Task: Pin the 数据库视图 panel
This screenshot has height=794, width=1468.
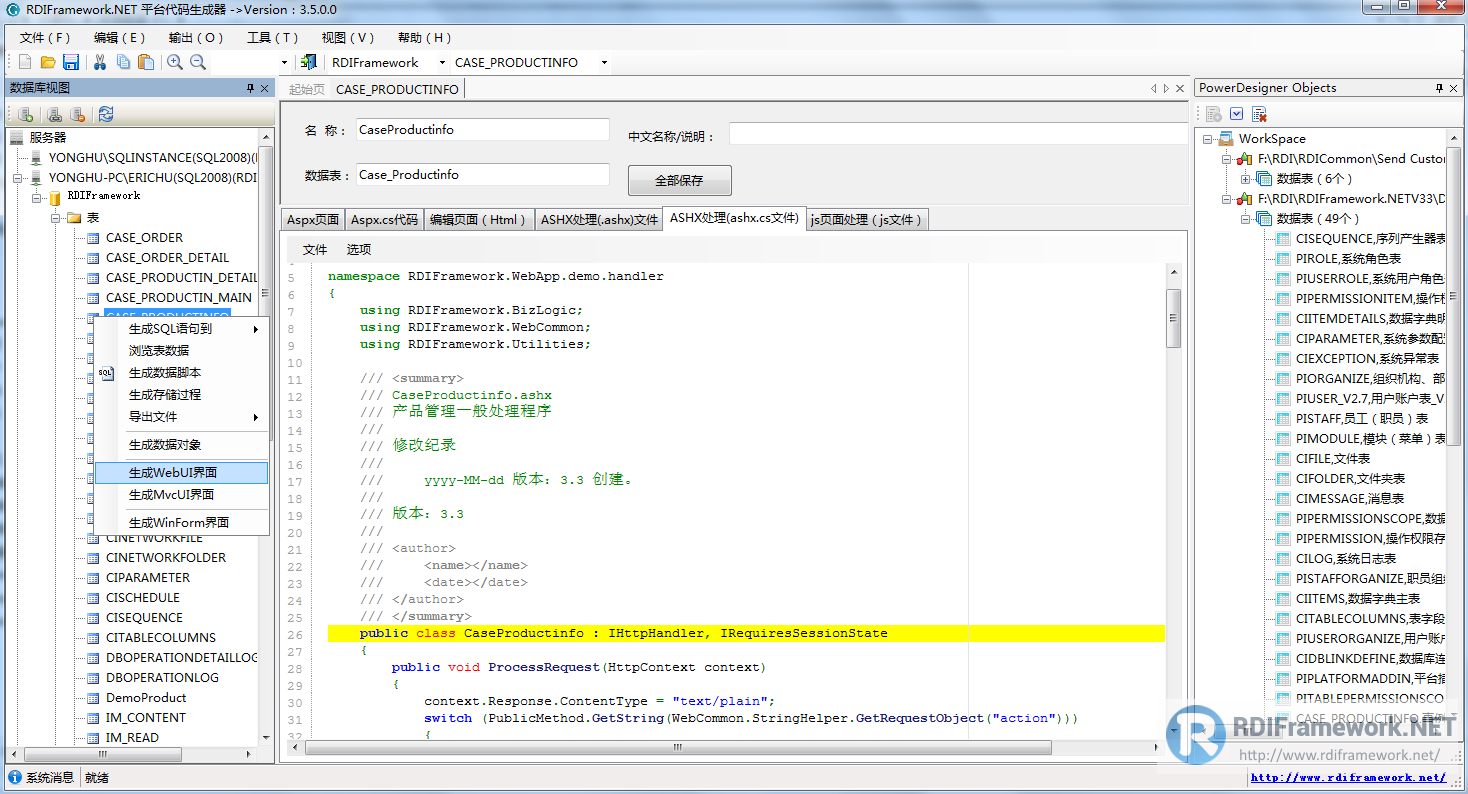Action: [250, 88]
